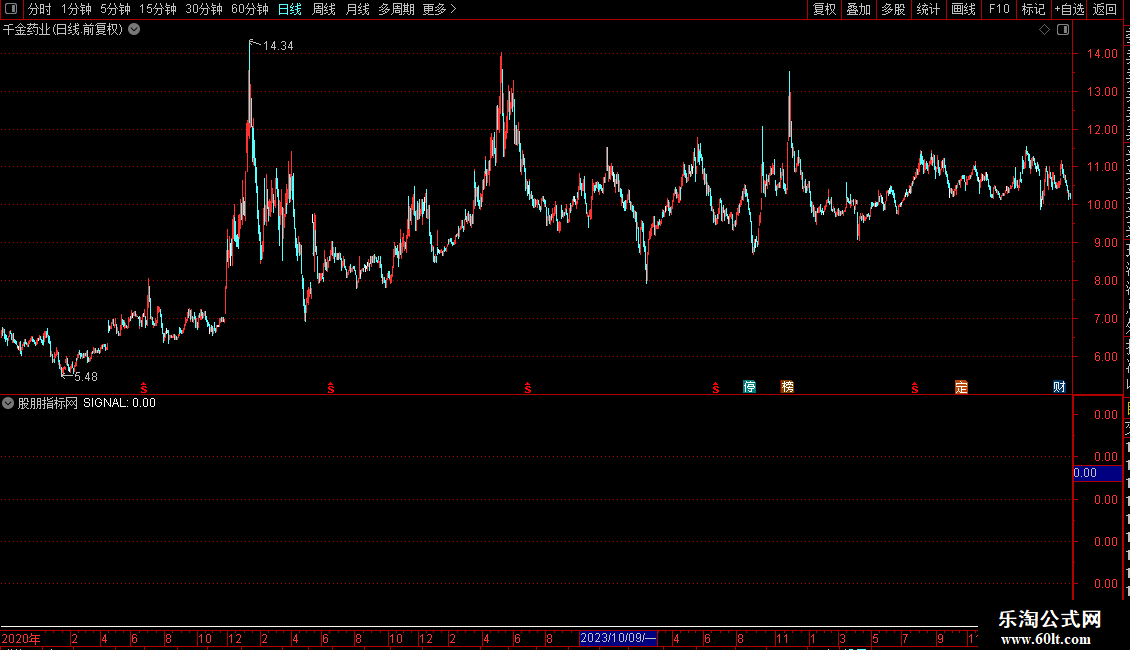Click the 14.00 price axis label

click(x=1103, y=53)
